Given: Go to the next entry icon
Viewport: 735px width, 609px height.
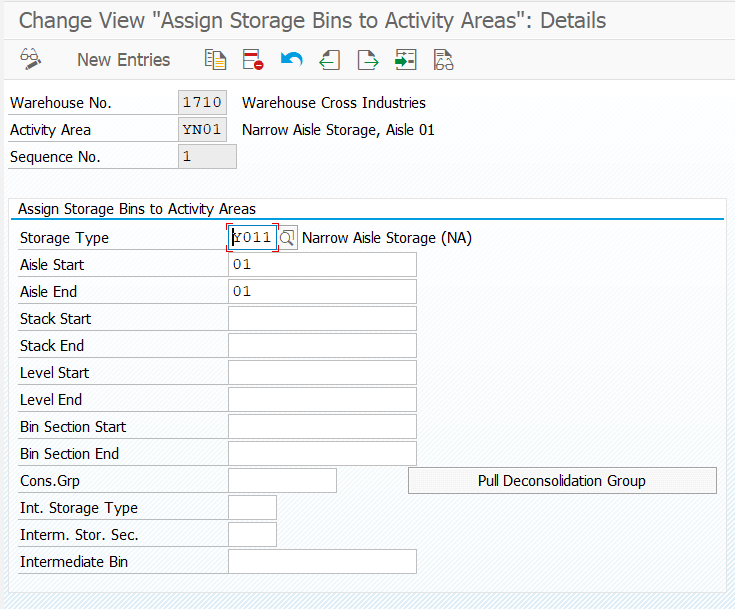Looking at the screenshot, I should pyautogui.click(x=368, y=60).
